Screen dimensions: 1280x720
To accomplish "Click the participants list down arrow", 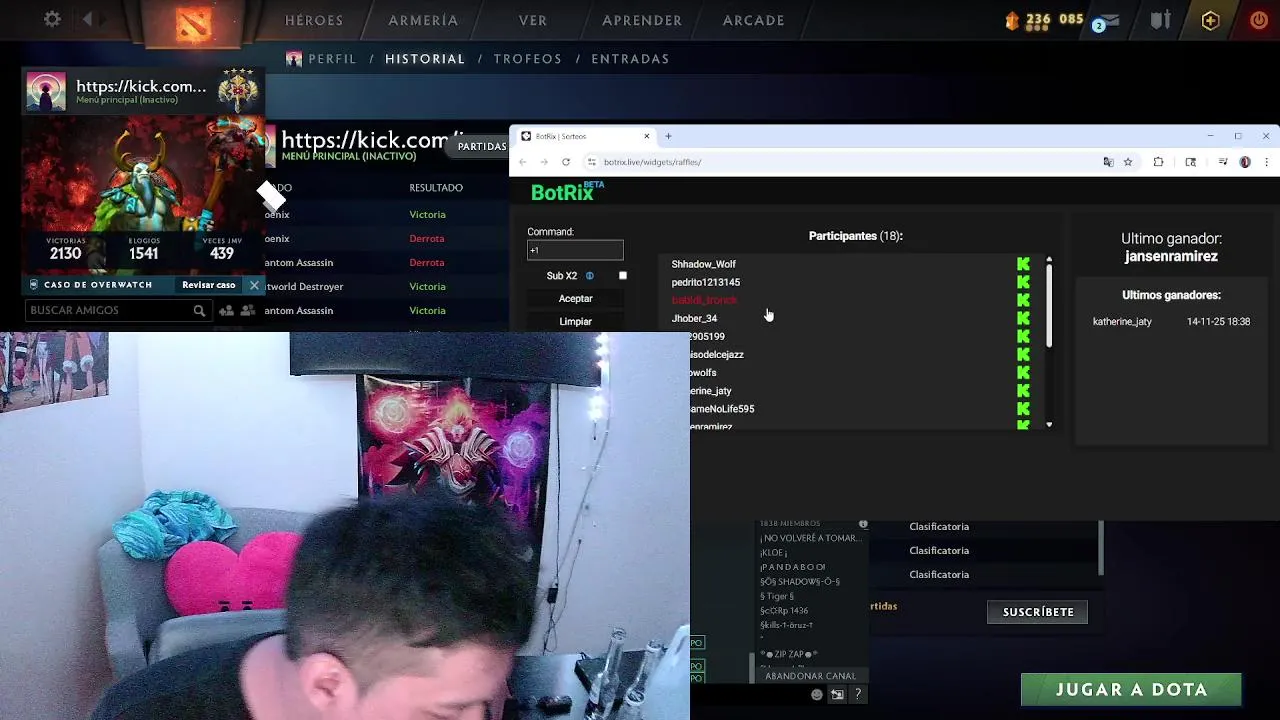I will coord(1049,425).
